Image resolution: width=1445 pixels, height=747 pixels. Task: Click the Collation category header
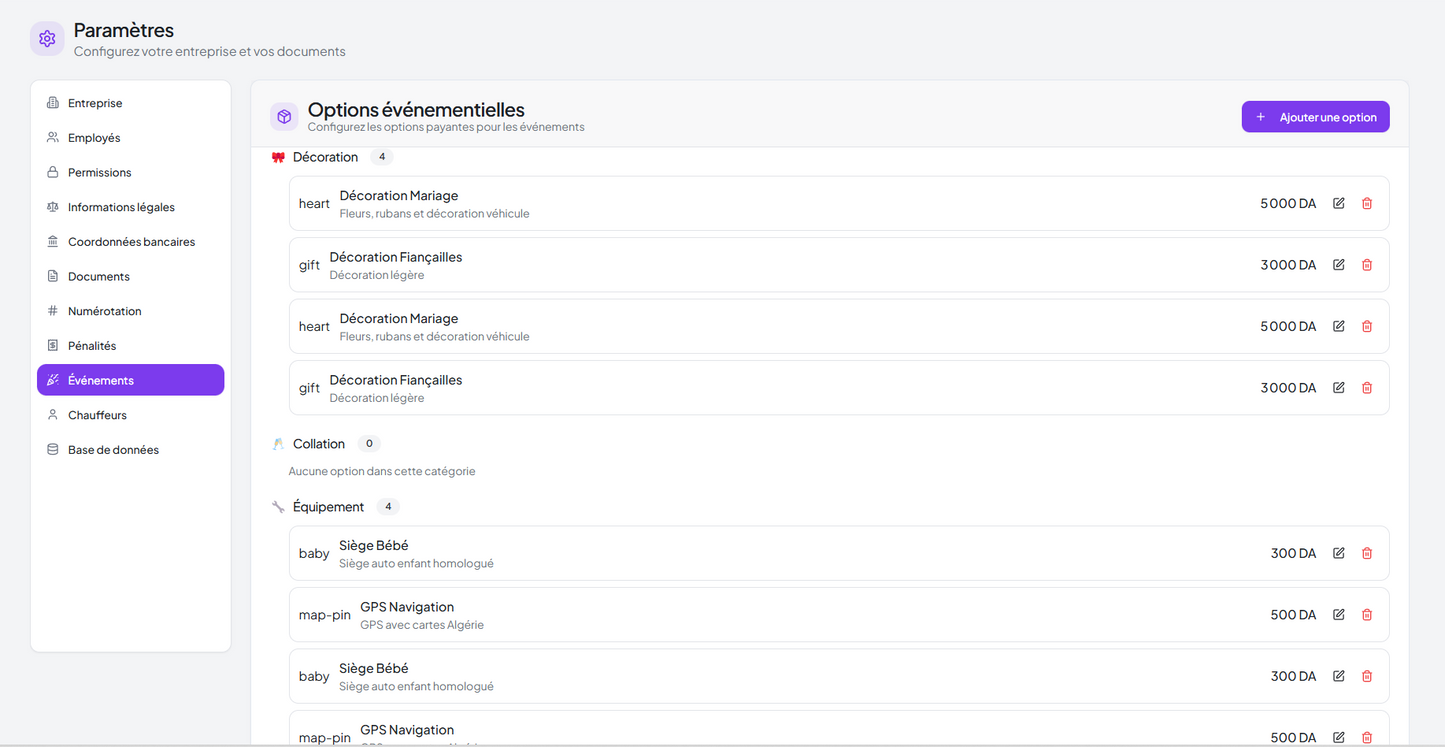(x=318, y=444)
